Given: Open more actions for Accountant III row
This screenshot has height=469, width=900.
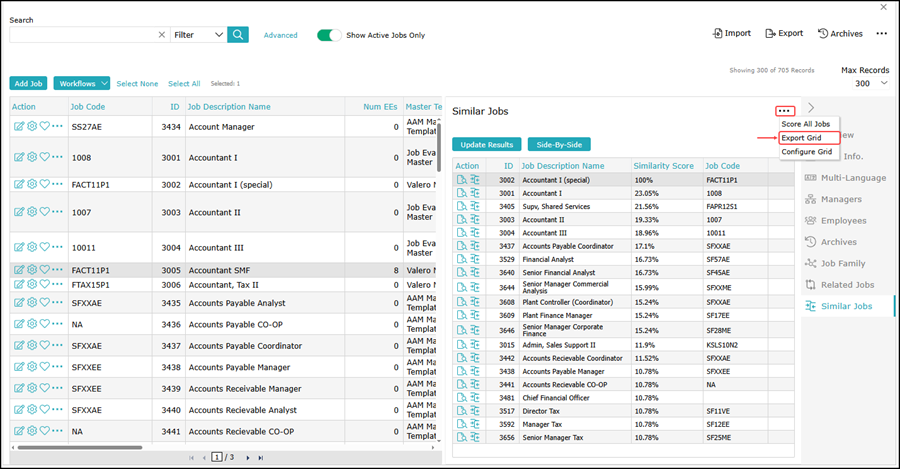Looking at the screenshot, I should [x=58, y=248].
